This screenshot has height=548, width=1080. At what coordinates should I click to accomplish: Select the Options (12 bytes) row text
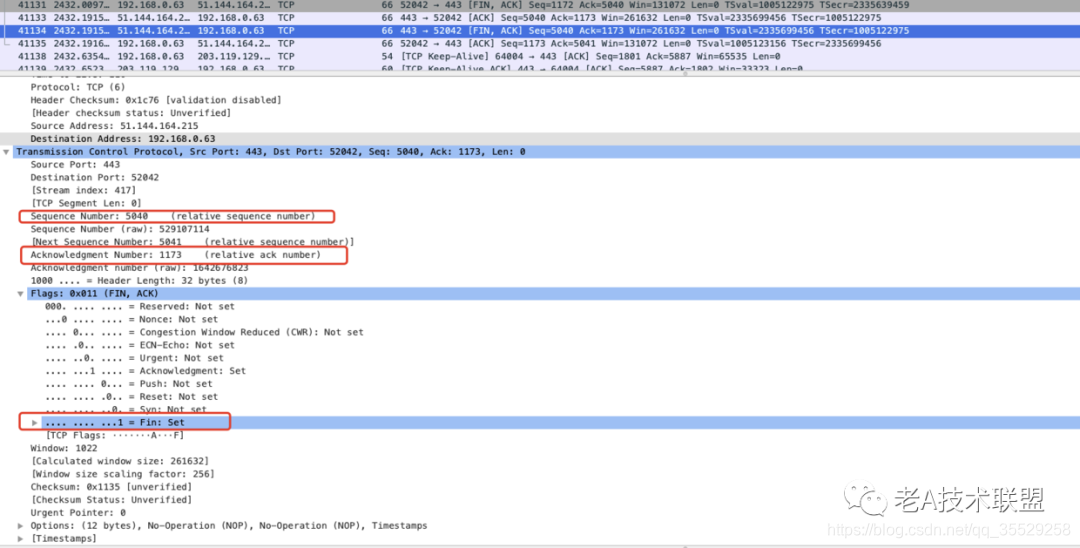[229, 526]
